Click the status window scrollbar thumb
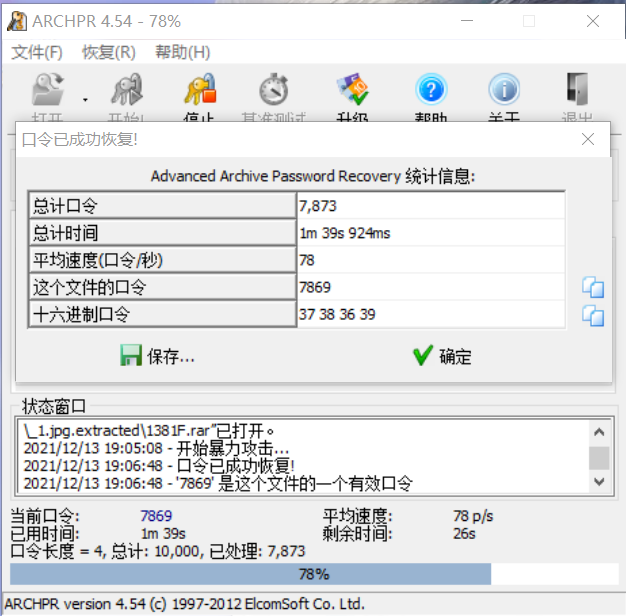 (599, 458)
